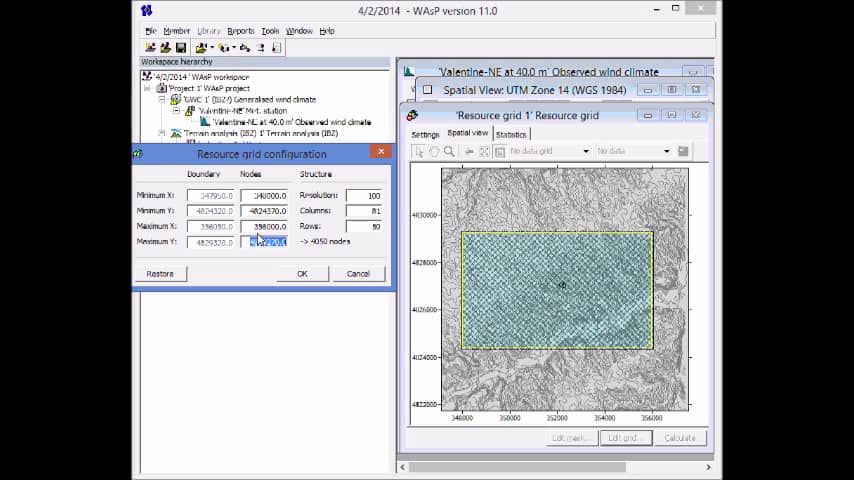Click the data grid layout icon
The height and width of the screenshot is (480, 854).
pos(500,151)
